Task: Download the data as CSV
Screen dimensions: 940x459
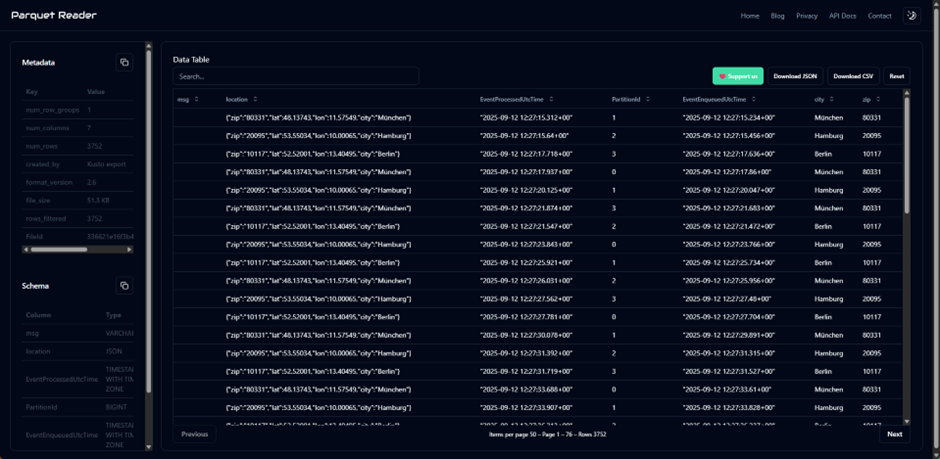Action: (x=853, y=76)
